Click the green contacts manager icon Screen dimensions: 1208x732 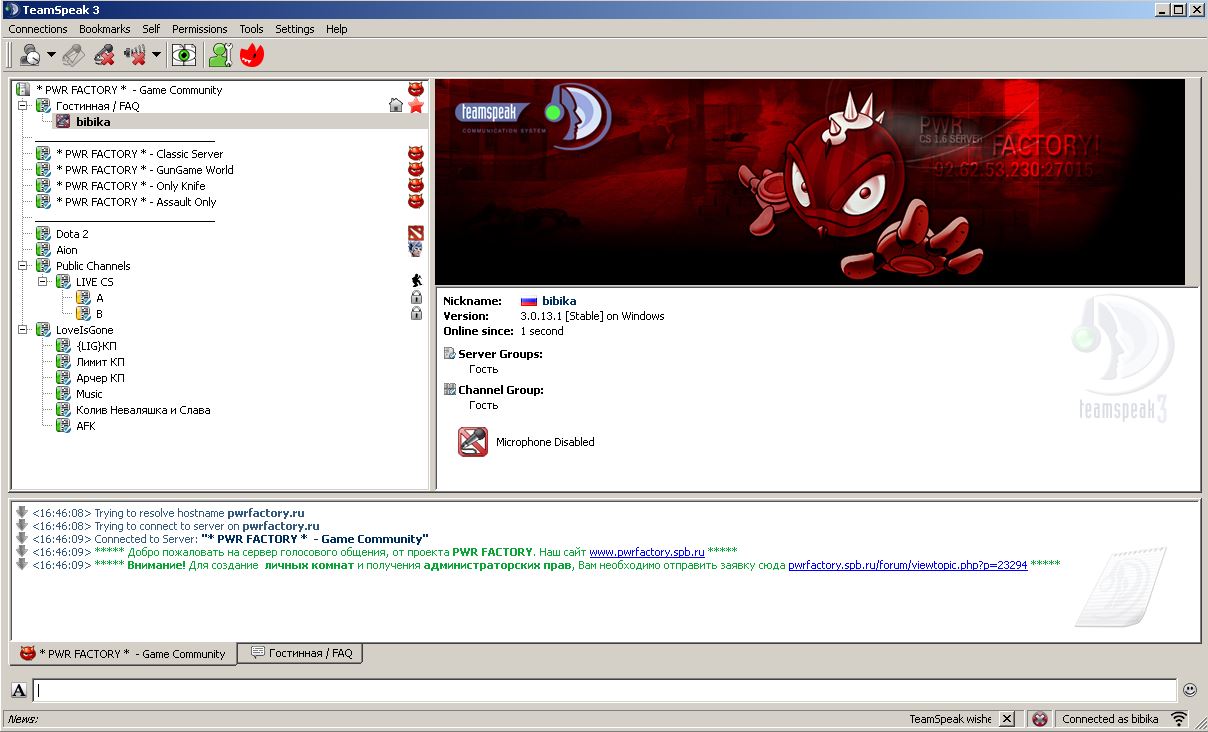(x=220, y=55)
